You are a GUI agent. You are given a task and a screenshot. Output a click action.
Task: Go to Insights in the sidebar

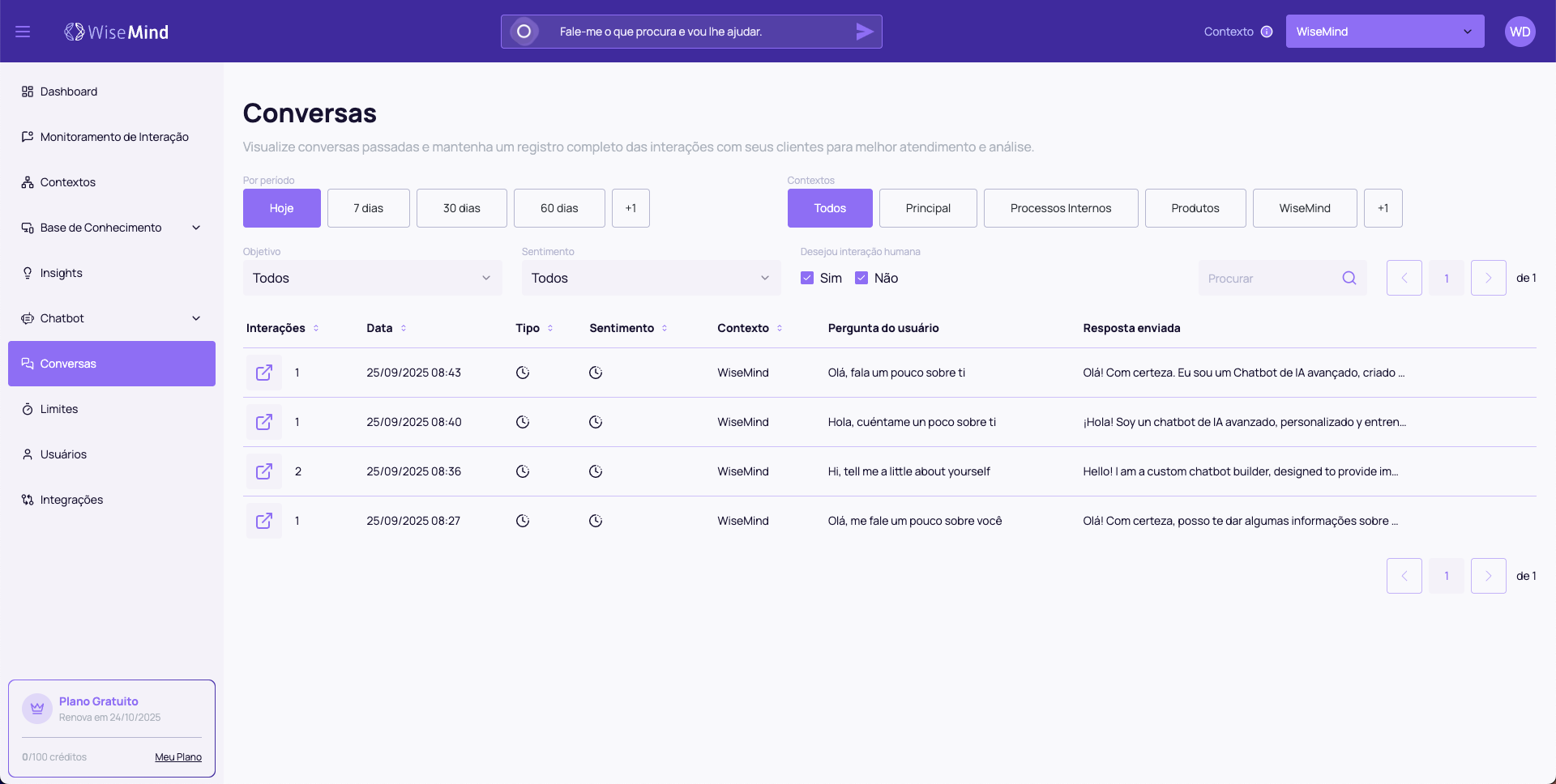coord(62,273)
